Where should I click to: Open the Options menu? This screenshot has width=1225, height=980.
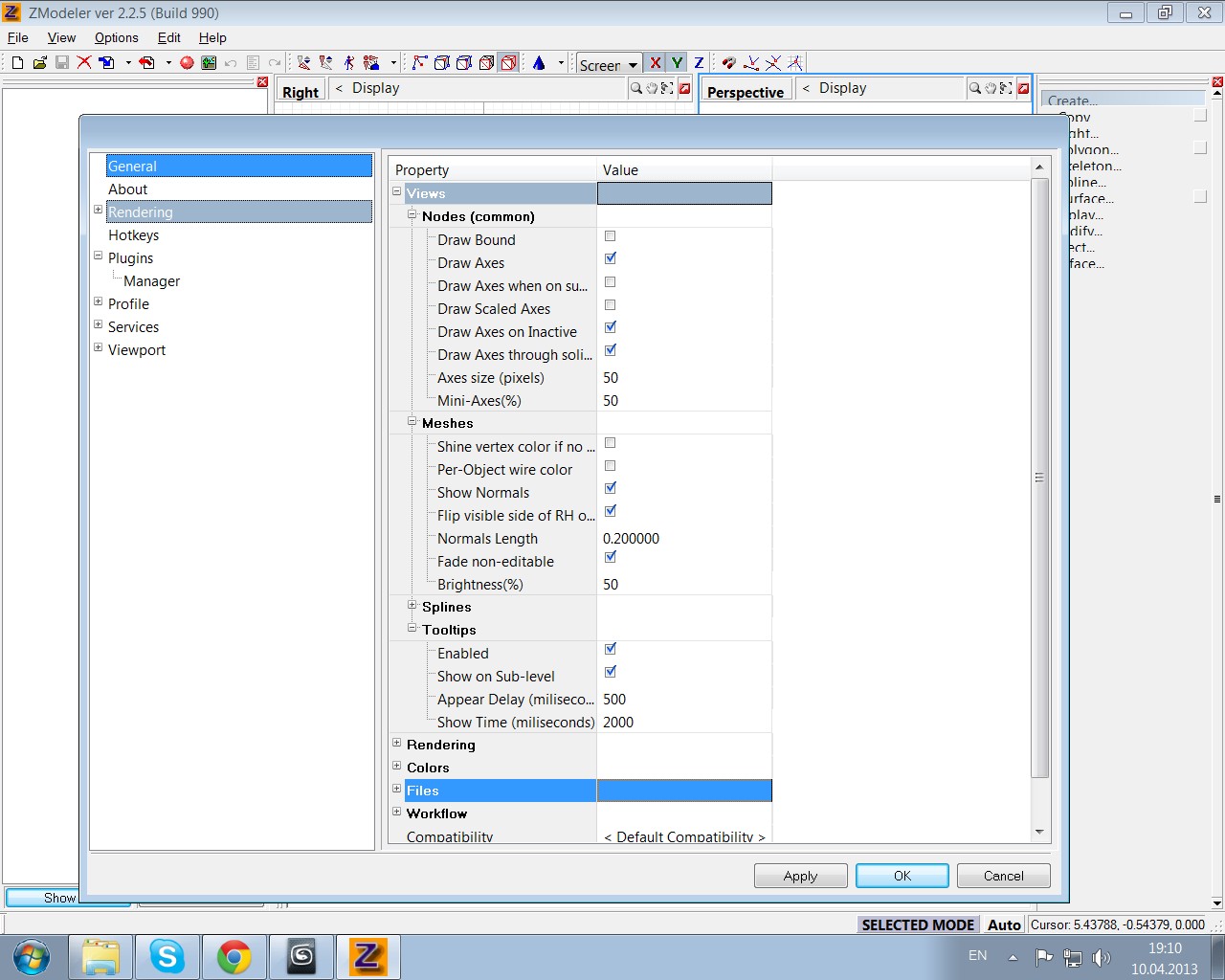tap(117, 37)
